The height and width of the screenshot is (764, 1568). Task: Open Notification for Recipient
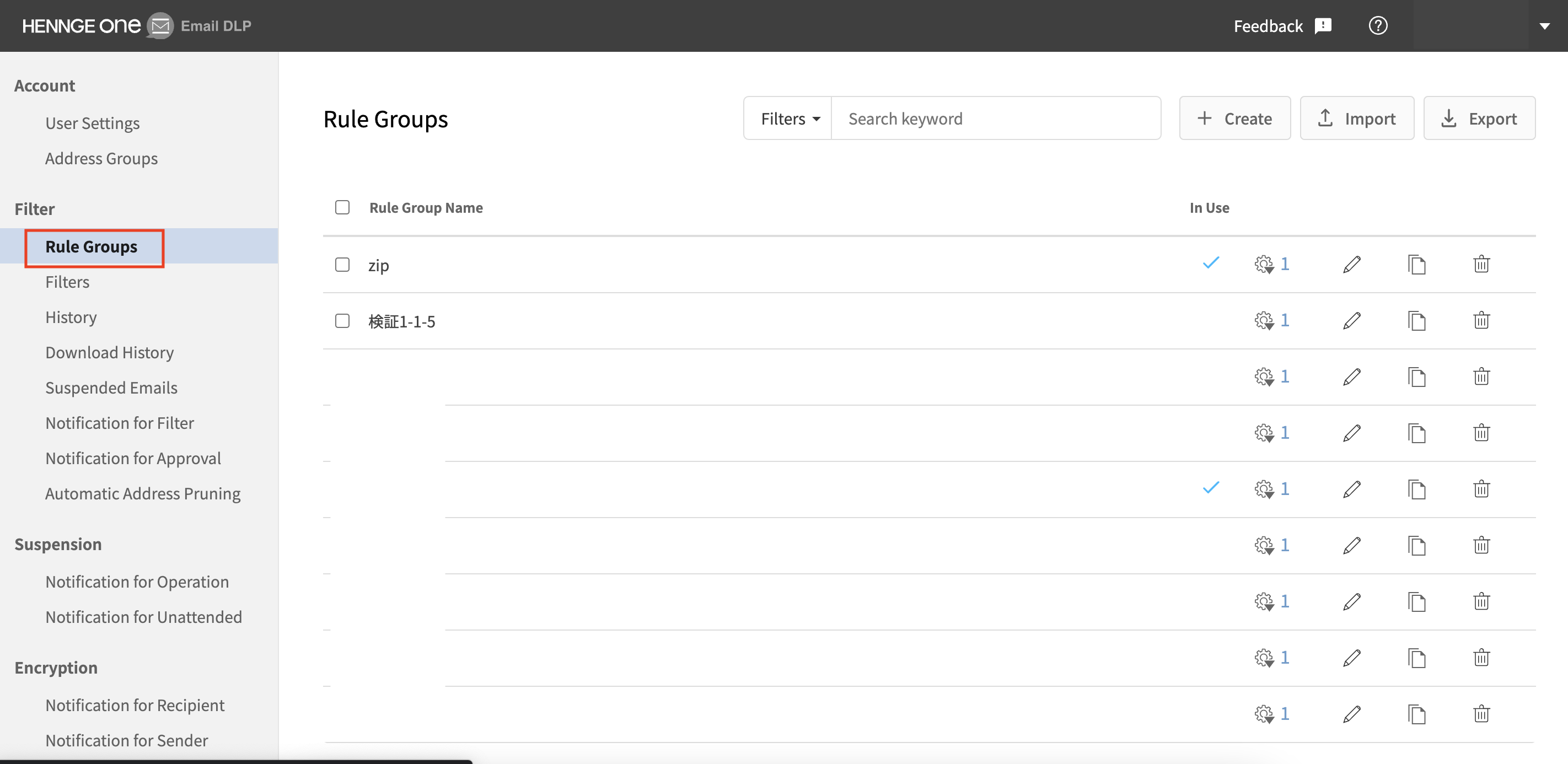point(135,705)
